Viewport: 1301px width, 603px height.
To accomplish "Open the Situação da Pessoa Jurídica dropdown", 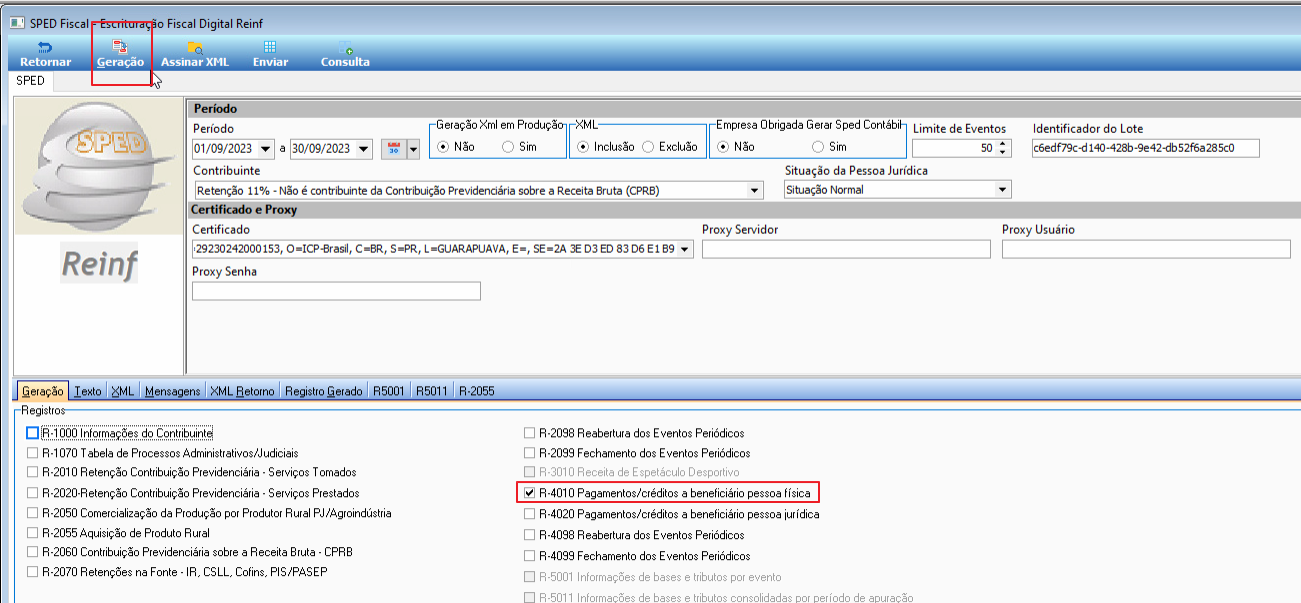I will coord(1003,190).
